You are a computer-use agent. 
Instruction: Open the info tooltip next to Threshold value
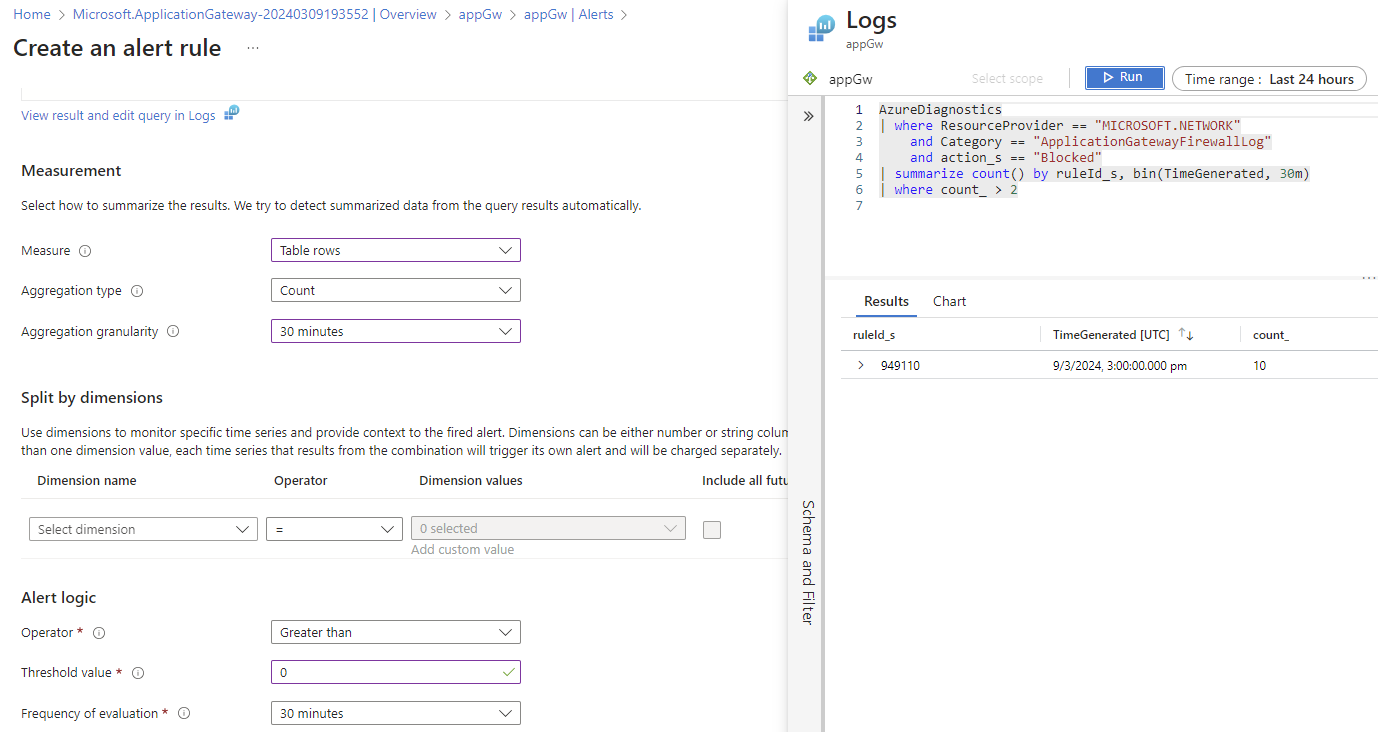pos(139,673)
